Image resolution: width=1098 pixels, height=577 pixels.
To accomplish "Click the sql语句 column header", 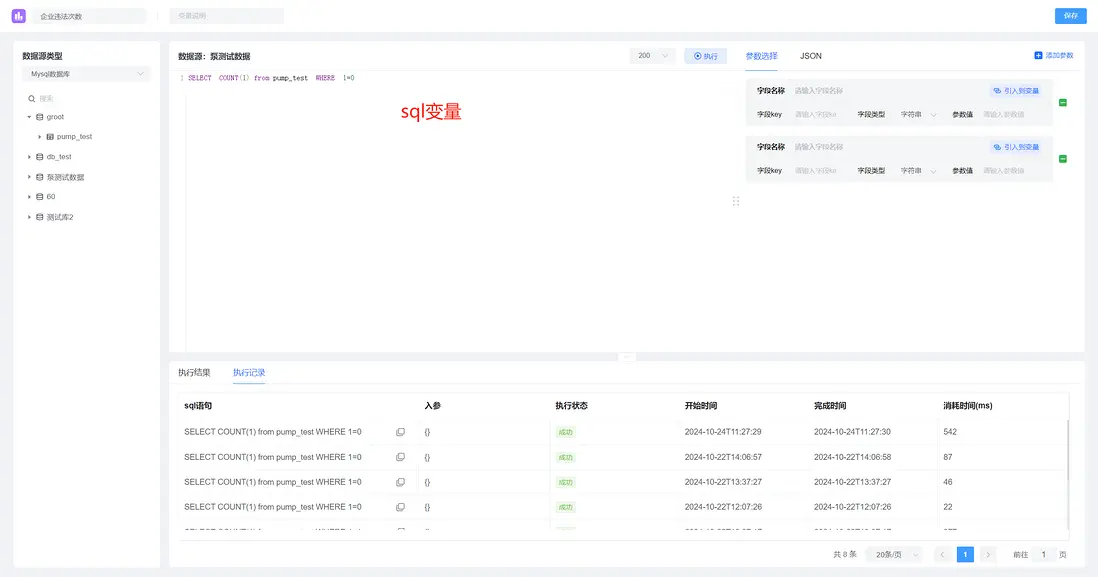I will click(x=198, y=405).
